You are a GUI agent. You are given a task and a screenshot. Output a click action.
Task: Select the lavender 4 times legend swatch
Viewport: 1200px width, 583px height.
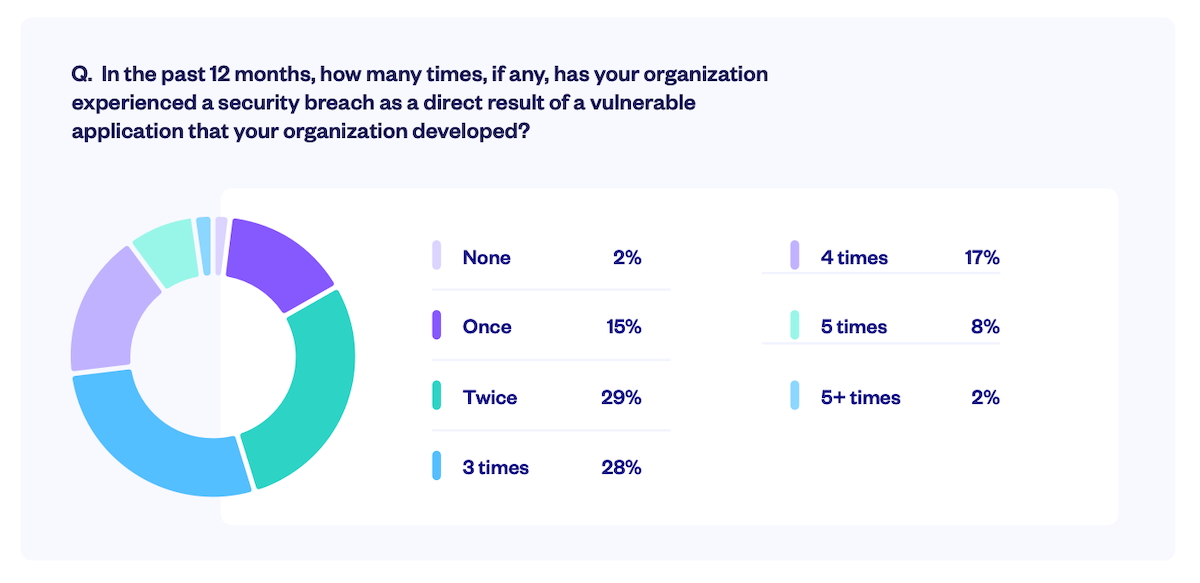click(x=795, y=256)
